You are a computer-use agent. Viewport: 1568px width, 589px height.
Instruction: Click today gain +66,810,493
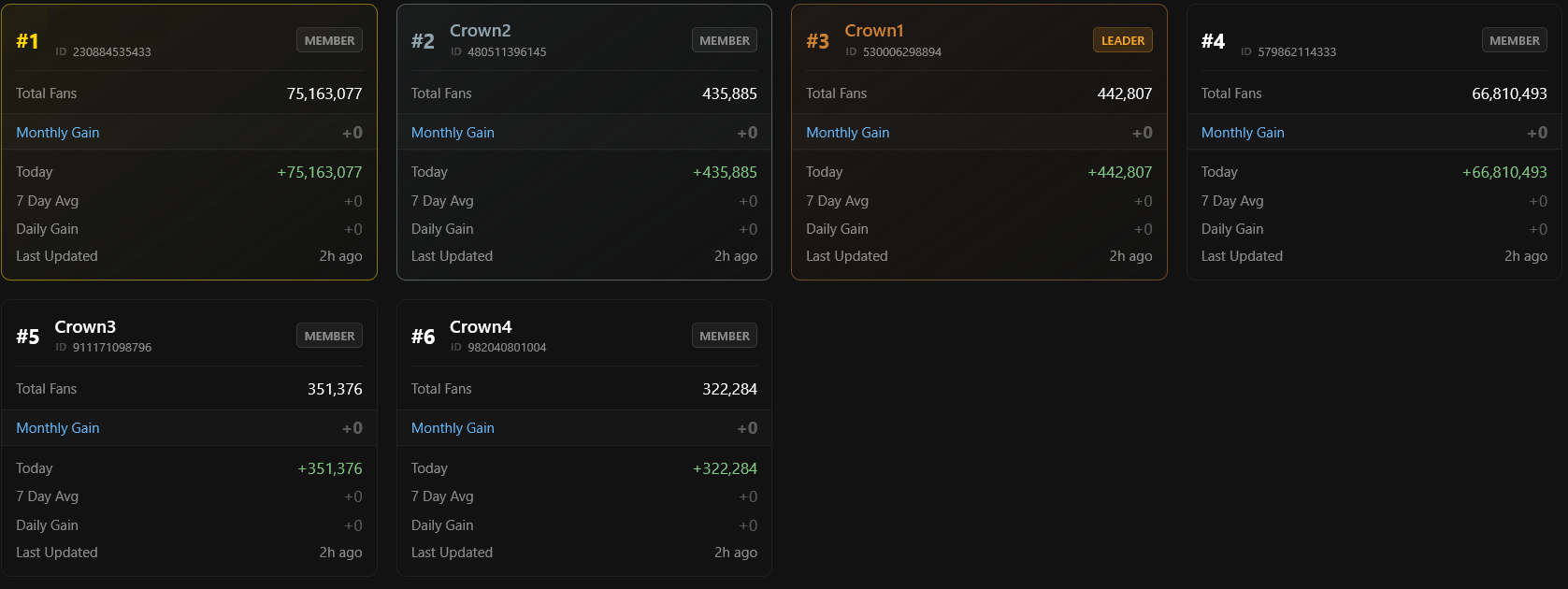(1504, 172)
